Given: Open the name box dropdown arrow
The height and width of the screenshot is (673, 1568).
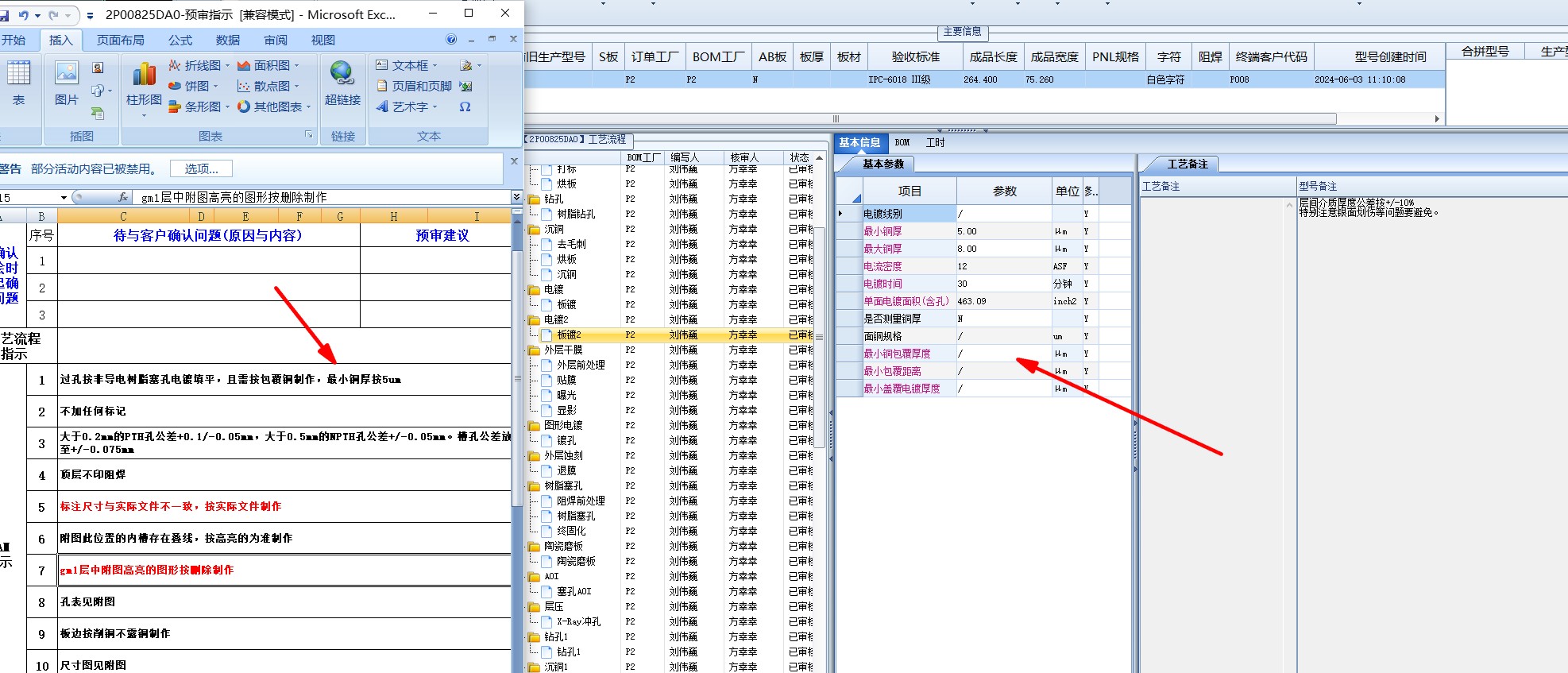Looking at the screenshot, I should [64, 197].
